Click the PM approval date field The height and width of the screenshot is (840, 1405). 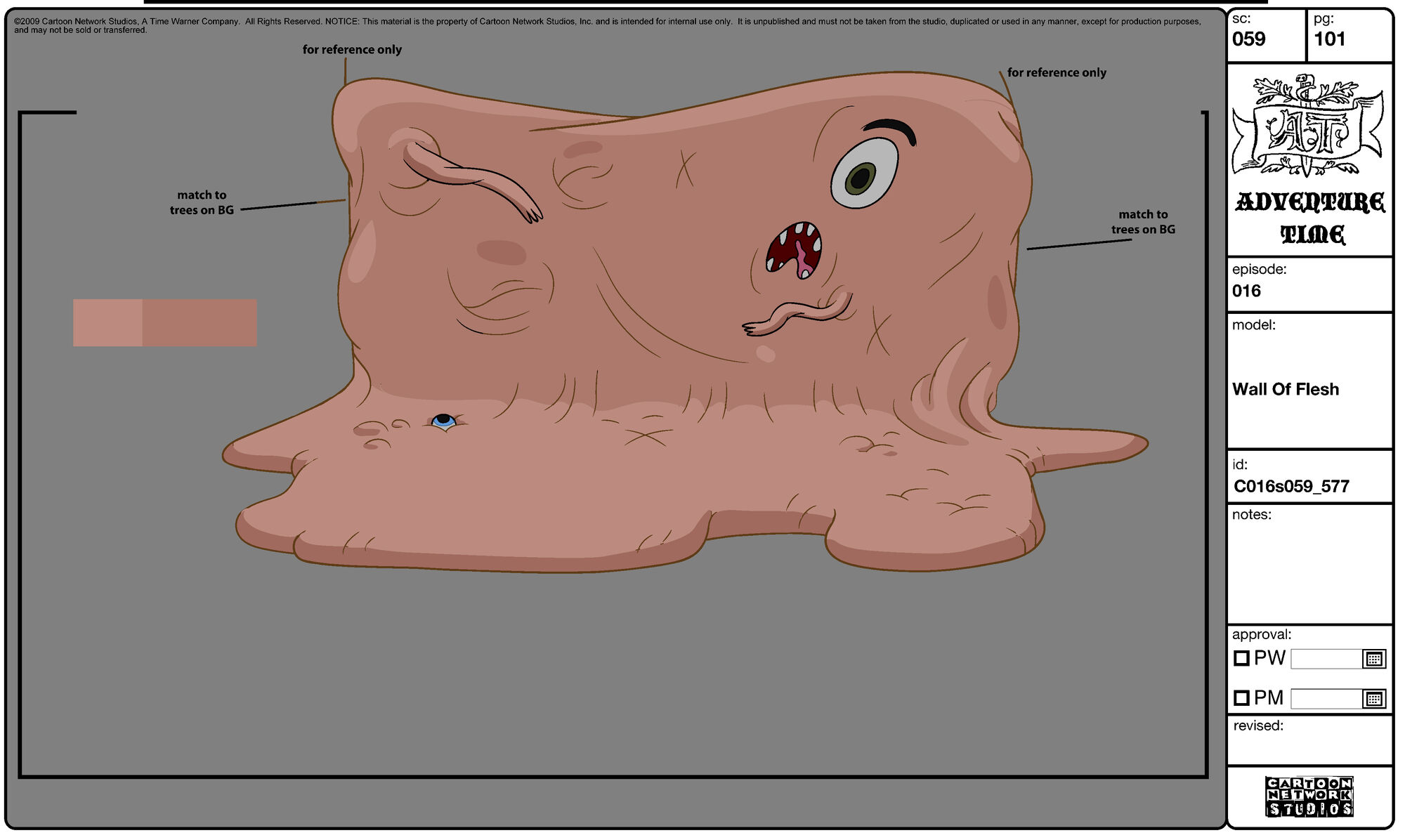point(1326,699)
